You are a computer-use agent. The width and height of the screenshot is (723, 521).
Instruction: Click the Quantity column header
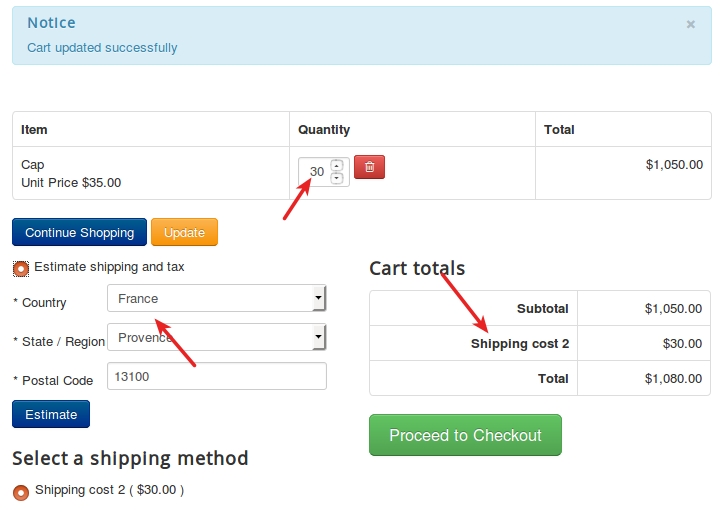click(x=324, y=130)
